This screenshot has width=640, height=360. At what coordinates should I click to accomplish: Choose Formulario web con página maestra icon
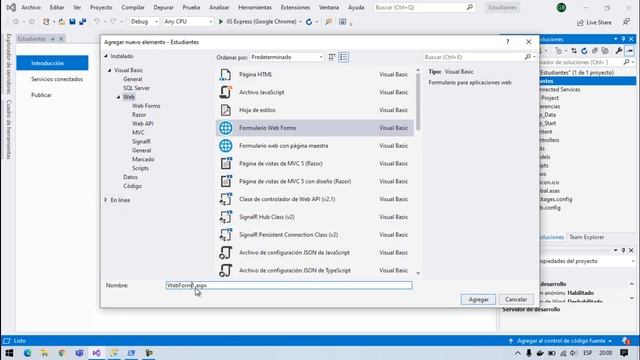tap(225, 146)
